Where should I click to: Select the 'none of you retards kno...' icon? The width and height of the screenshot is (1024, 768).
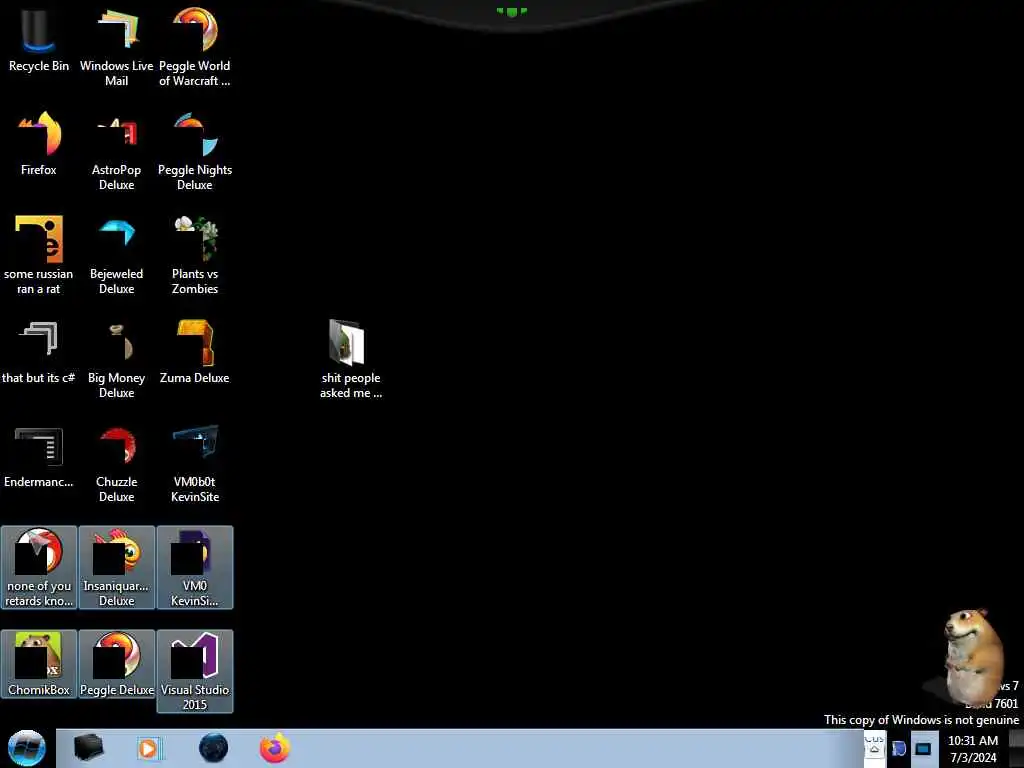coord(39,567)
